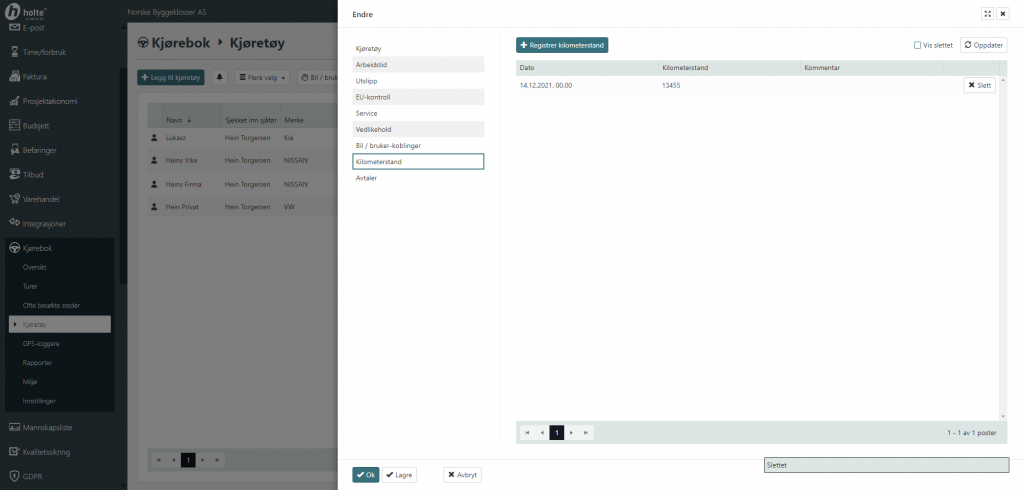Open the Budsjett module
This screenshot has width=1024, height=490.
pyautogui.click(x=40, y=125)
